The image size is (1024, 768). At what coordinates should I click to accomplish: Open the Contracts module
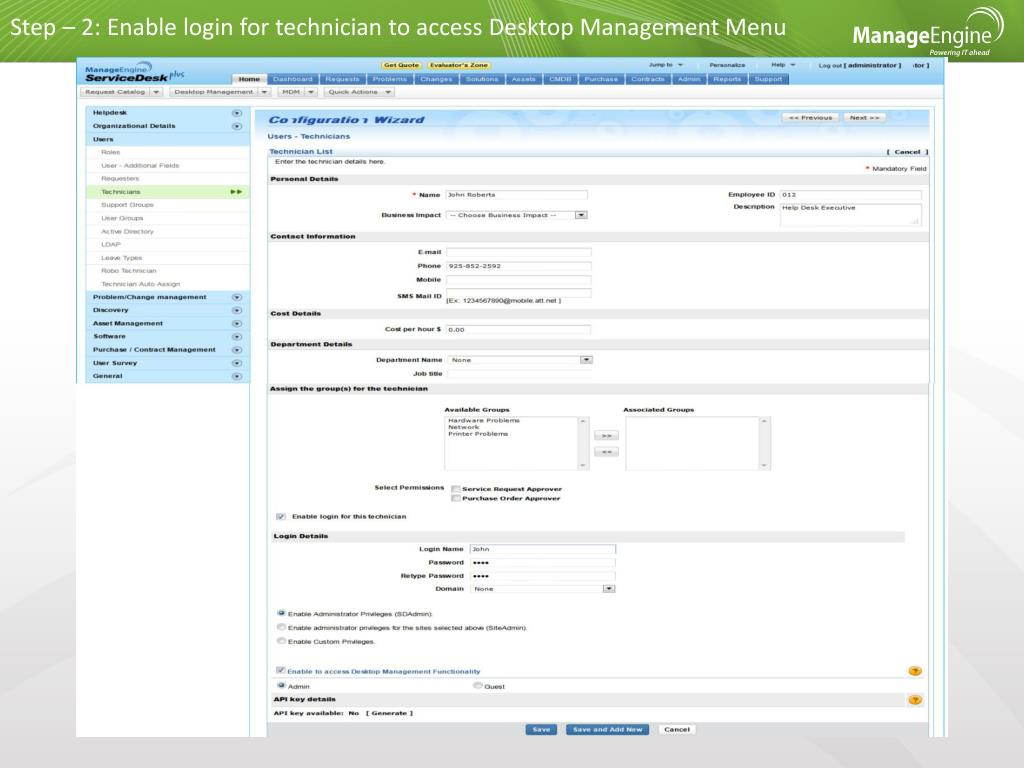tap(648, 78)
